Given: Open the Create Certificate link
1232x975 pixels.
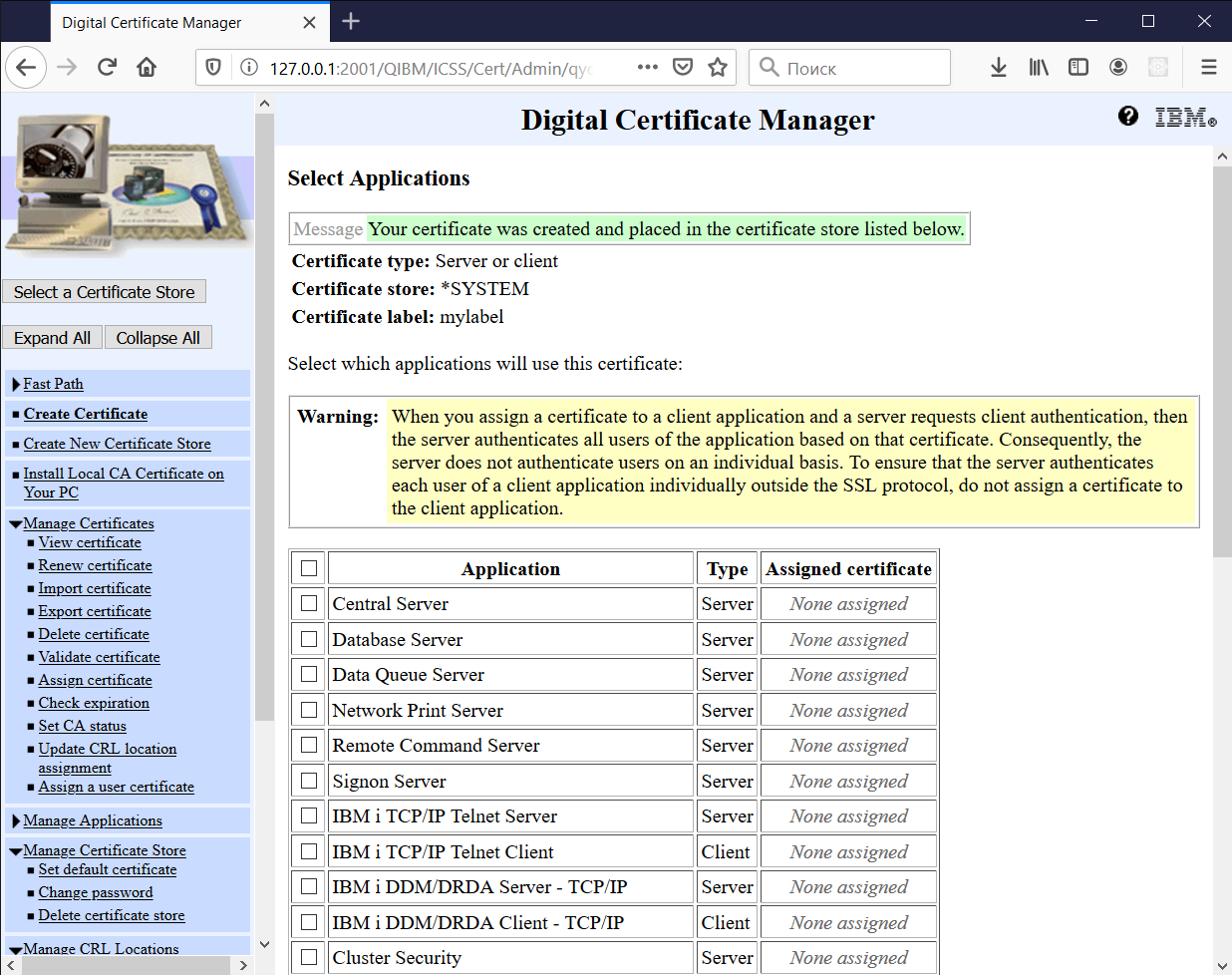Looking at the screenshot, I should 86,414.
